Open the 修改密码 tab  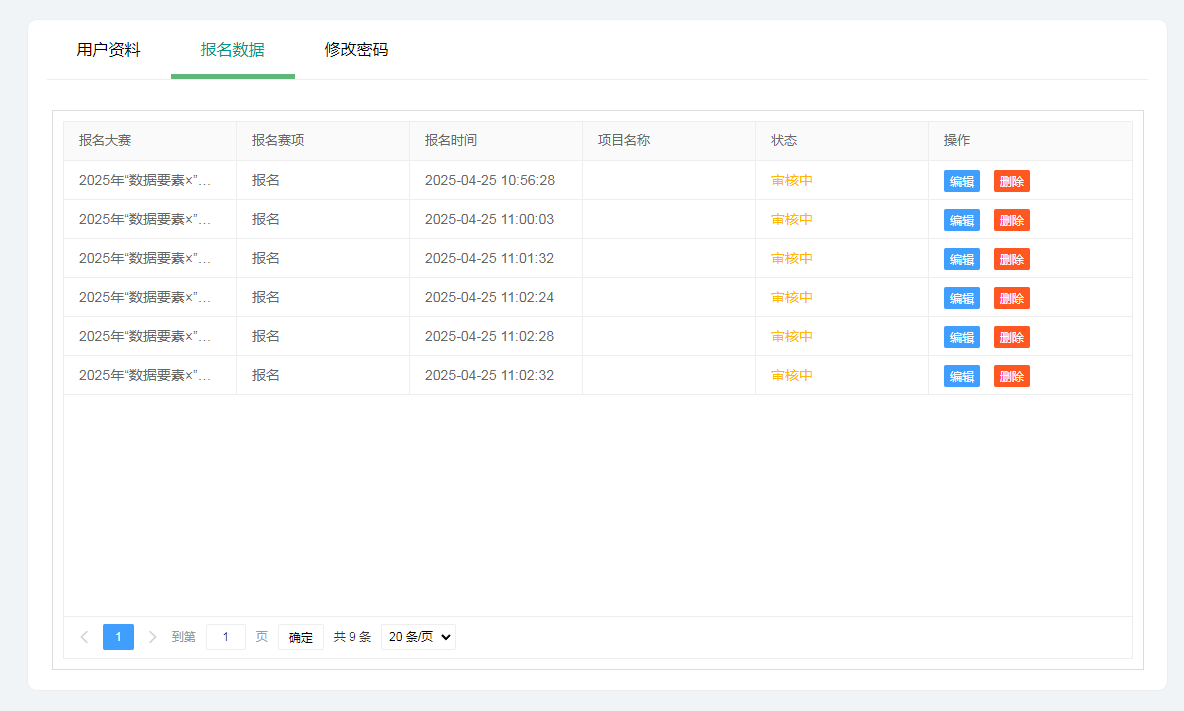[356, 50]
